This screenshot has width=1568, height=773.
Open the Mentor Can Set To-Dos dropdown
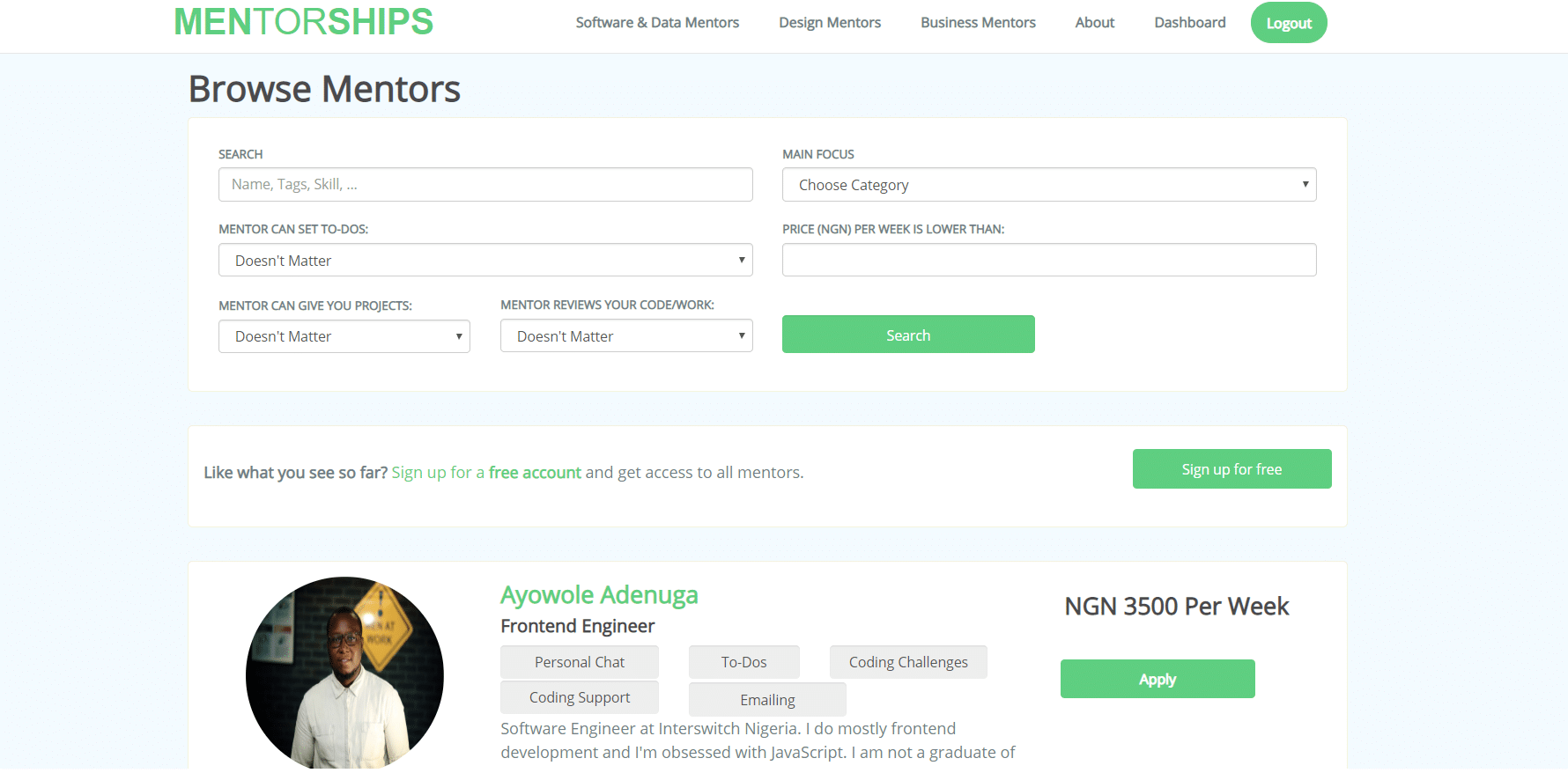point(485,261)
